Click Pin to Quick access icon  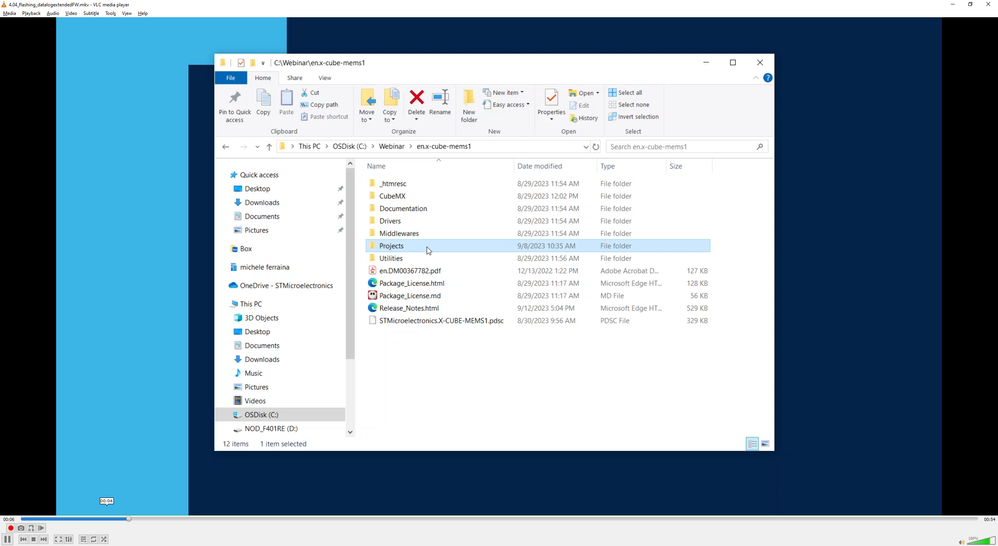(235, 106)
